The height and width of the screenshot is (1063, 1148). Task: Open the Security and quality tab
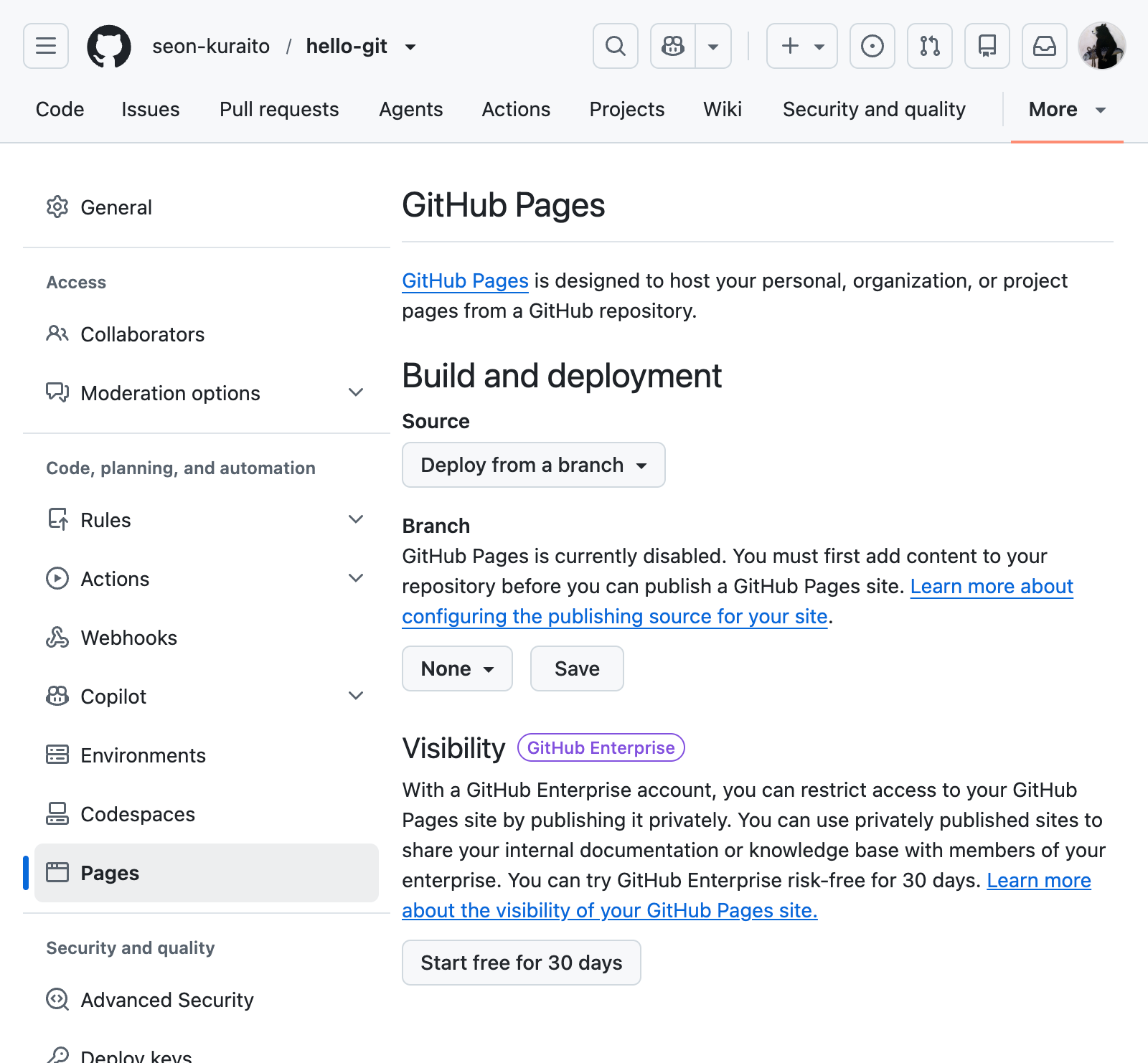pos(874,110)
